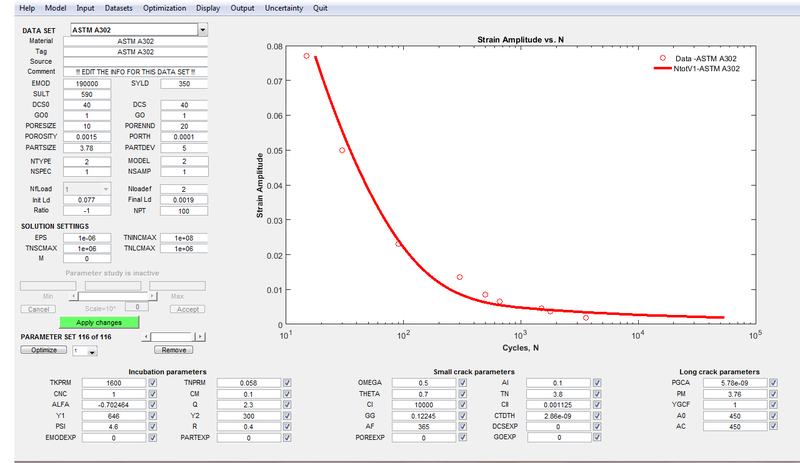800x463 pixels.
Task: Open the Display menu
Action: pyautogui.click(x=208, y=8)
